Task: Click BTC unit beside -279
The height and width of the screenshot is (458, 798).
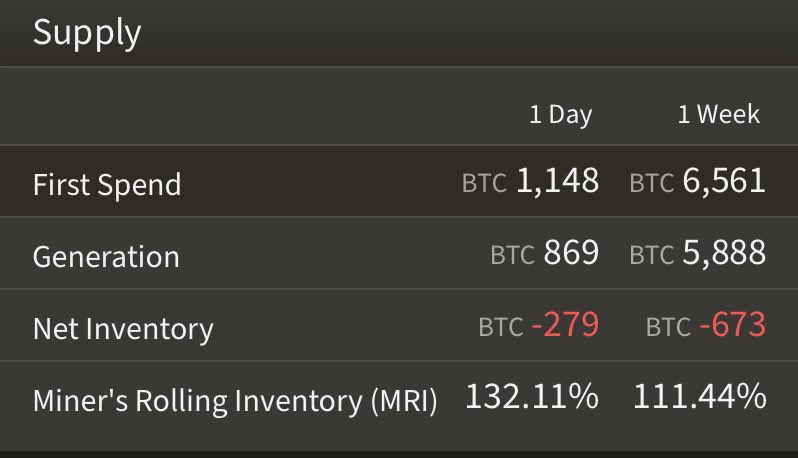Action: pos(501,327)
